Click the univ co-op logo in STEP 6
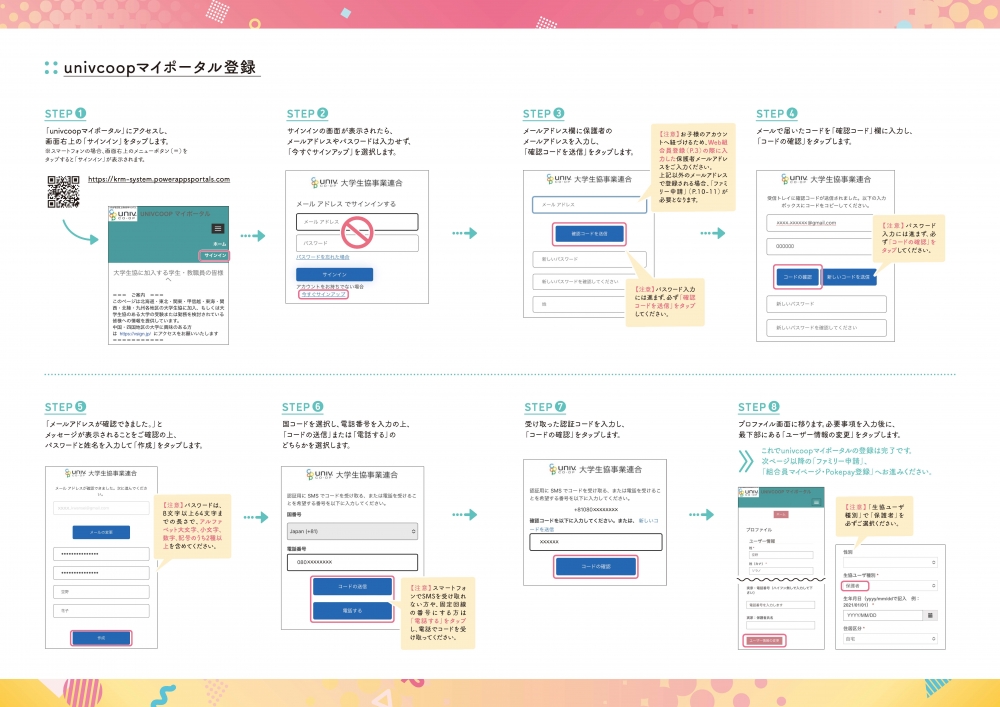Screen dimensions: 1000x707 coord(322,475)
